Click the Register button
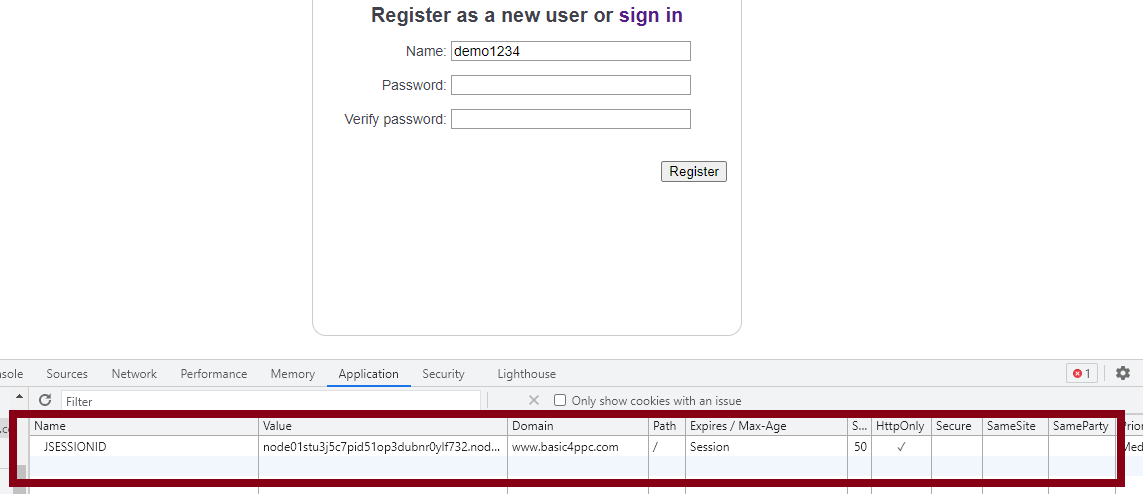The width and height of the screenshot is (1143, 494). (694, 171)
